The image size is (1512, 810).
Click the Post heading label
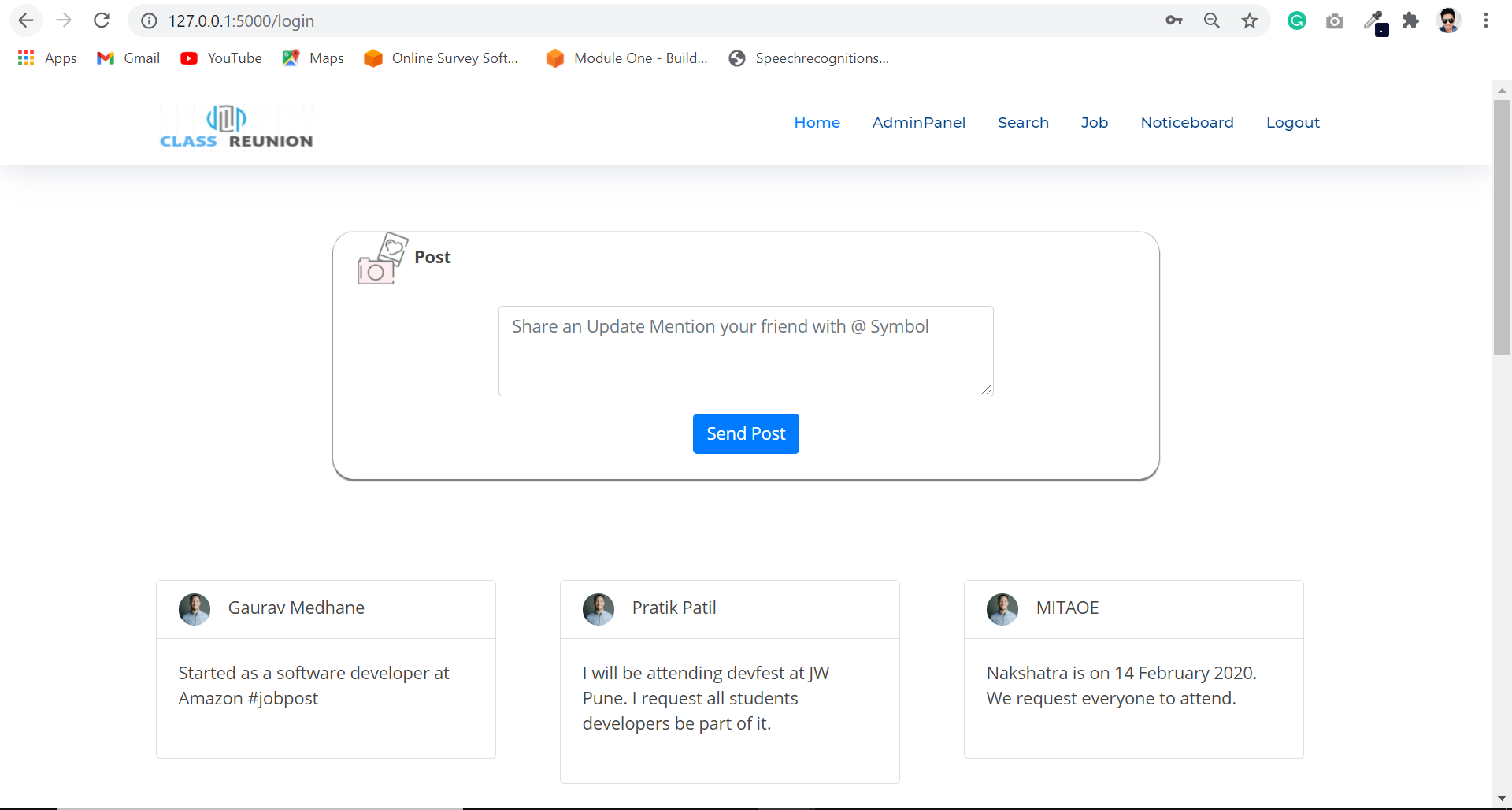[432, 257]
